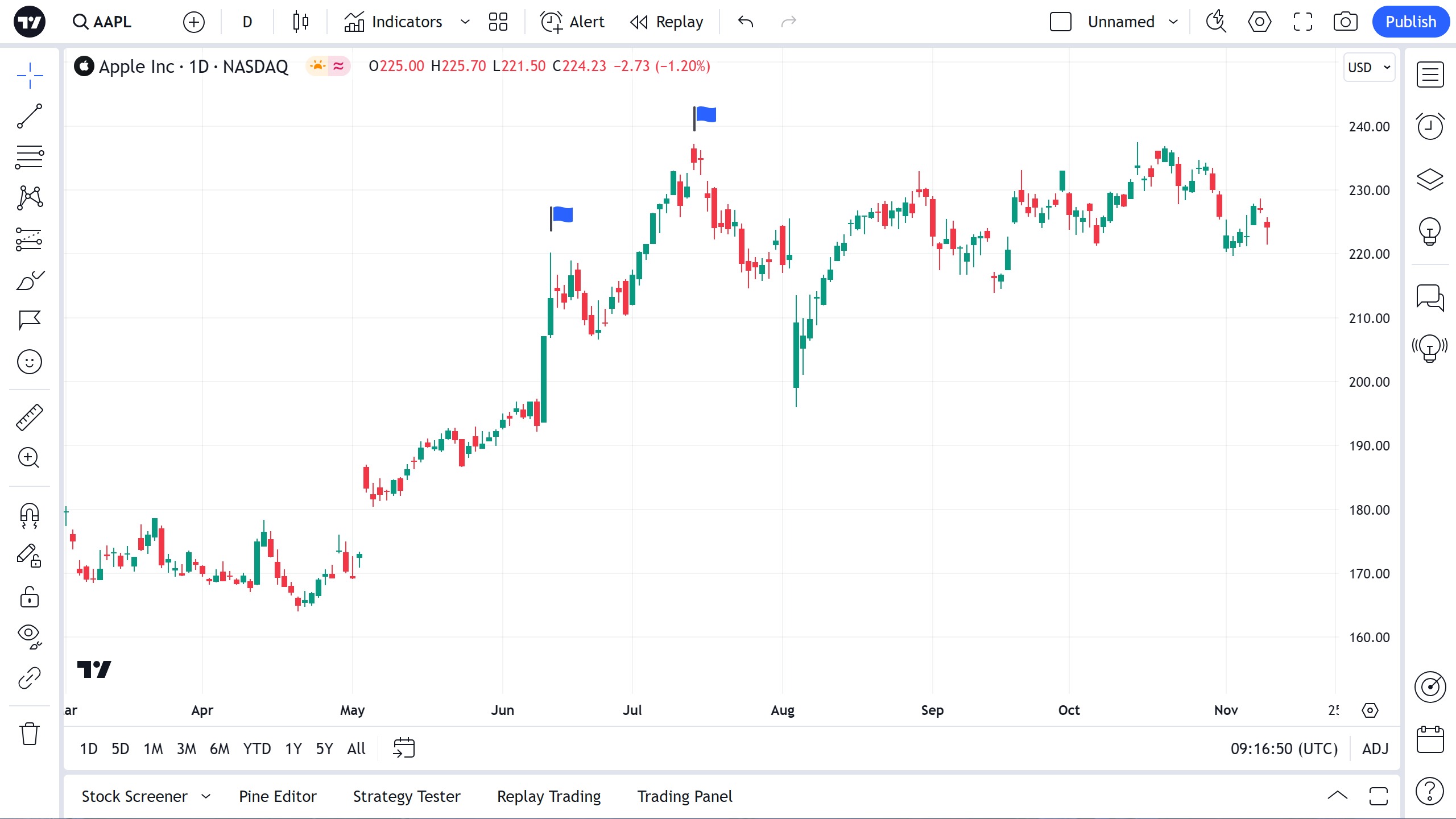Select the trend line drawing tool

click(29, 116)
